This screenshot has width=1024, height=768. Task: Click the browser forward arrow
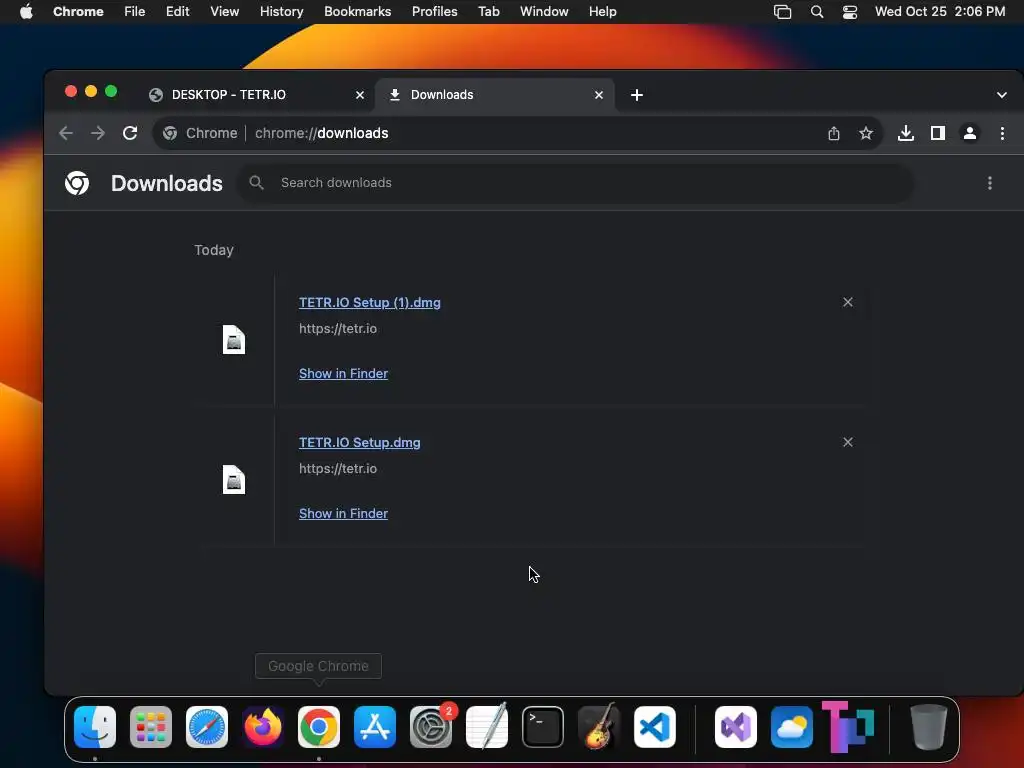[x=98, y=133]
